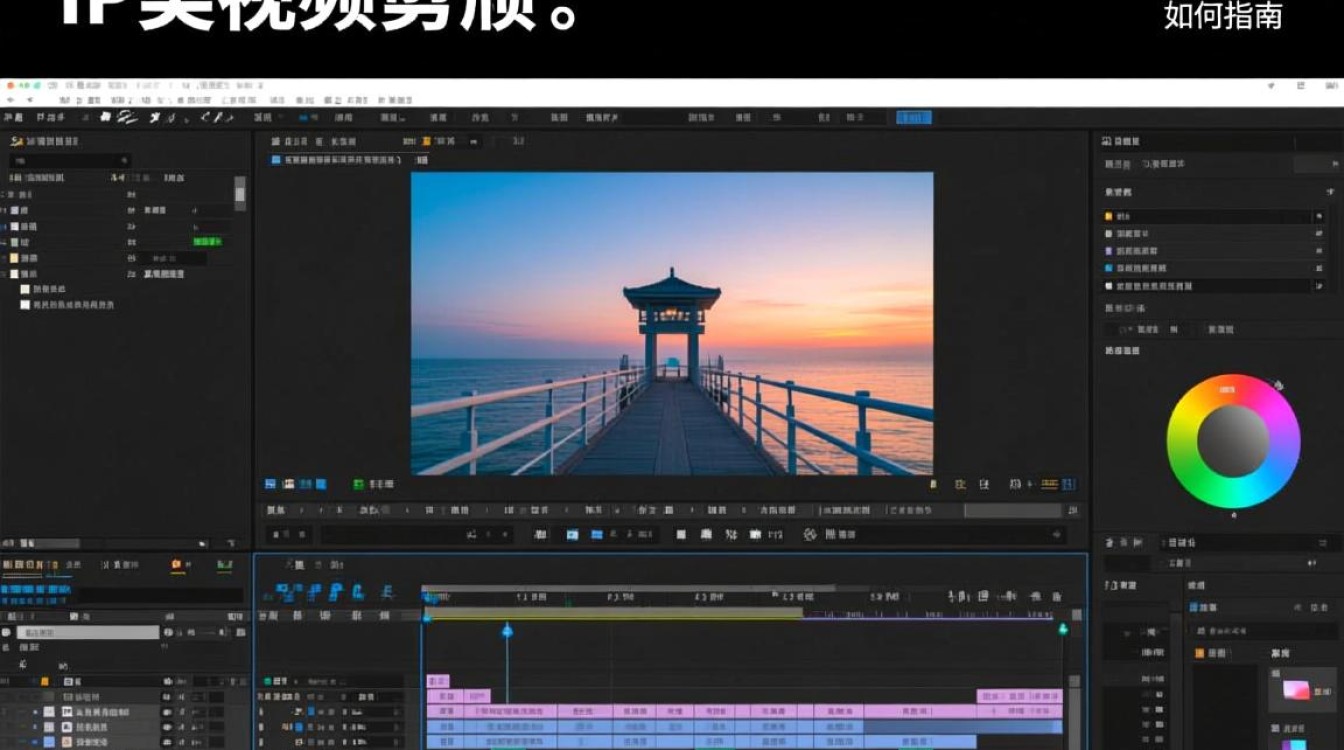Select the small topmost pink clip in the timeline
The image size is (1344, 750).
point(438,681)
